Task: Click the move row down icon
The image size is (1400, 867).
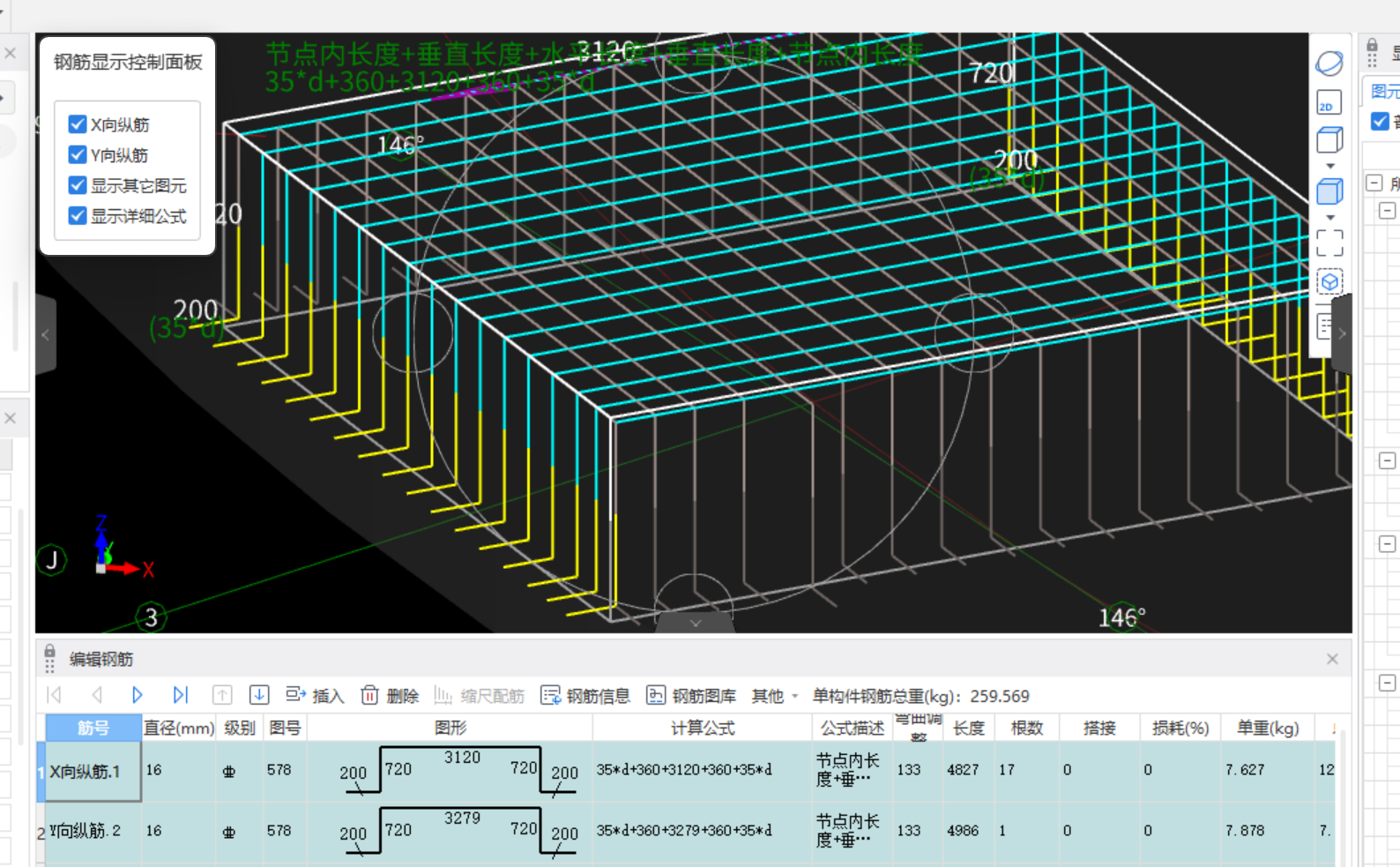Action: [x=258, y=695]
